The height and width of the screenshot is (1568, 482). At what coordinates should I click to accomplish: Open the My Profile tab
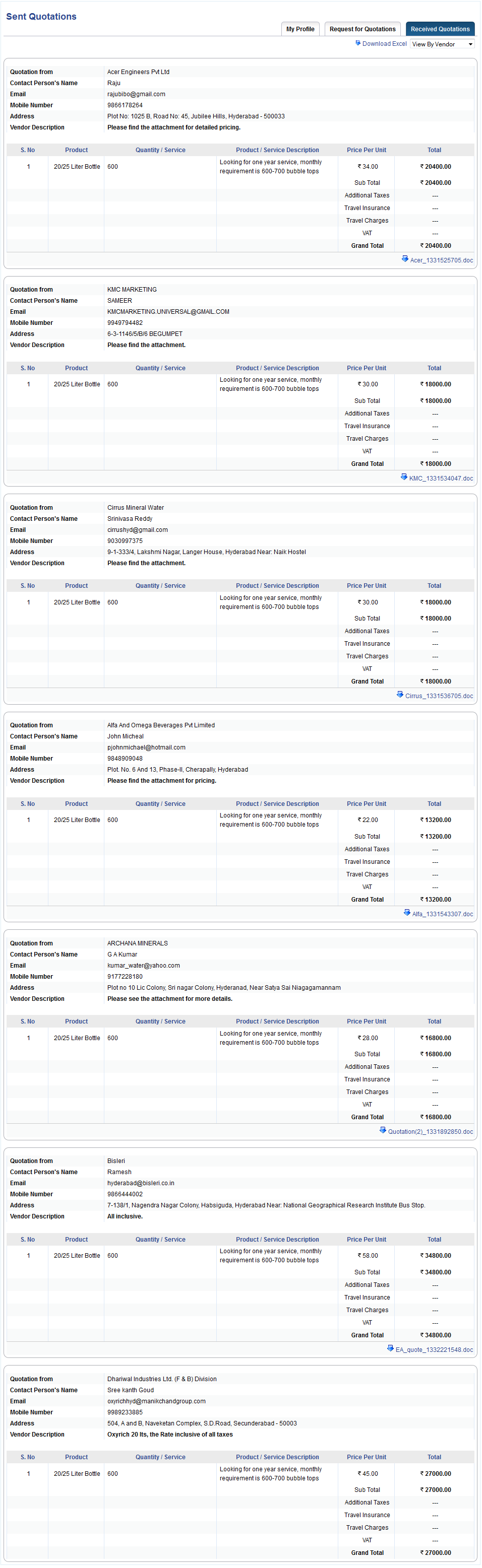pyautogui.click(x=300, y=29)
